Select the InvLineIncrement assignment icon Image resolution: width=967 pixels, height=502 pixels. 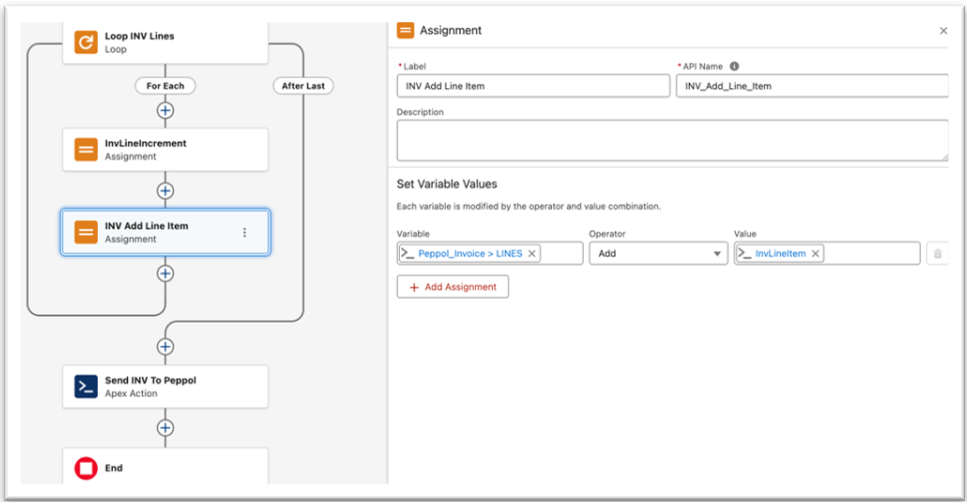(85, 150)
